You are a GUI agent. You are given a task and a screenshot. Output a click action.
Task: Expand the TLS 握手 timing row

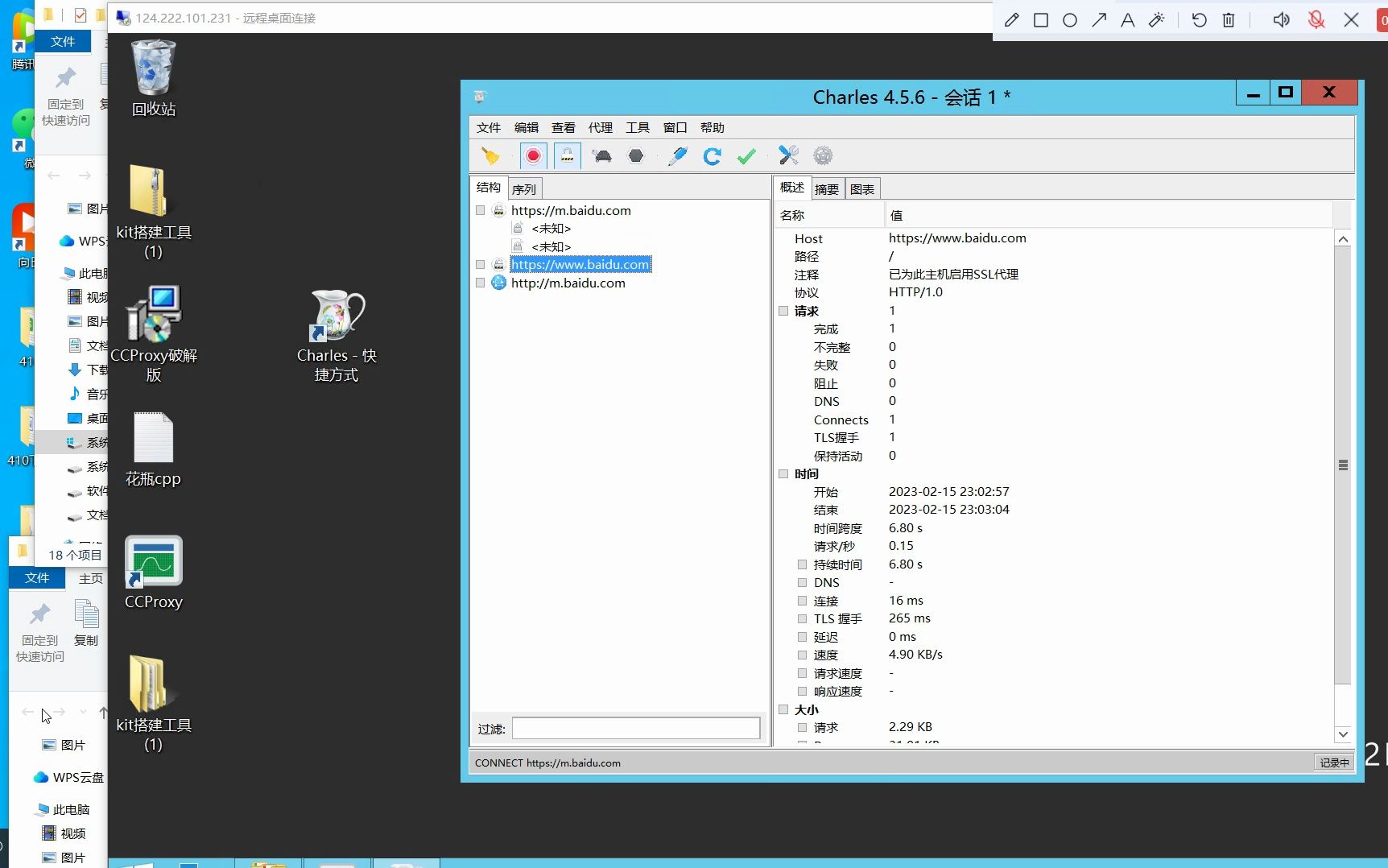(803, 618)
